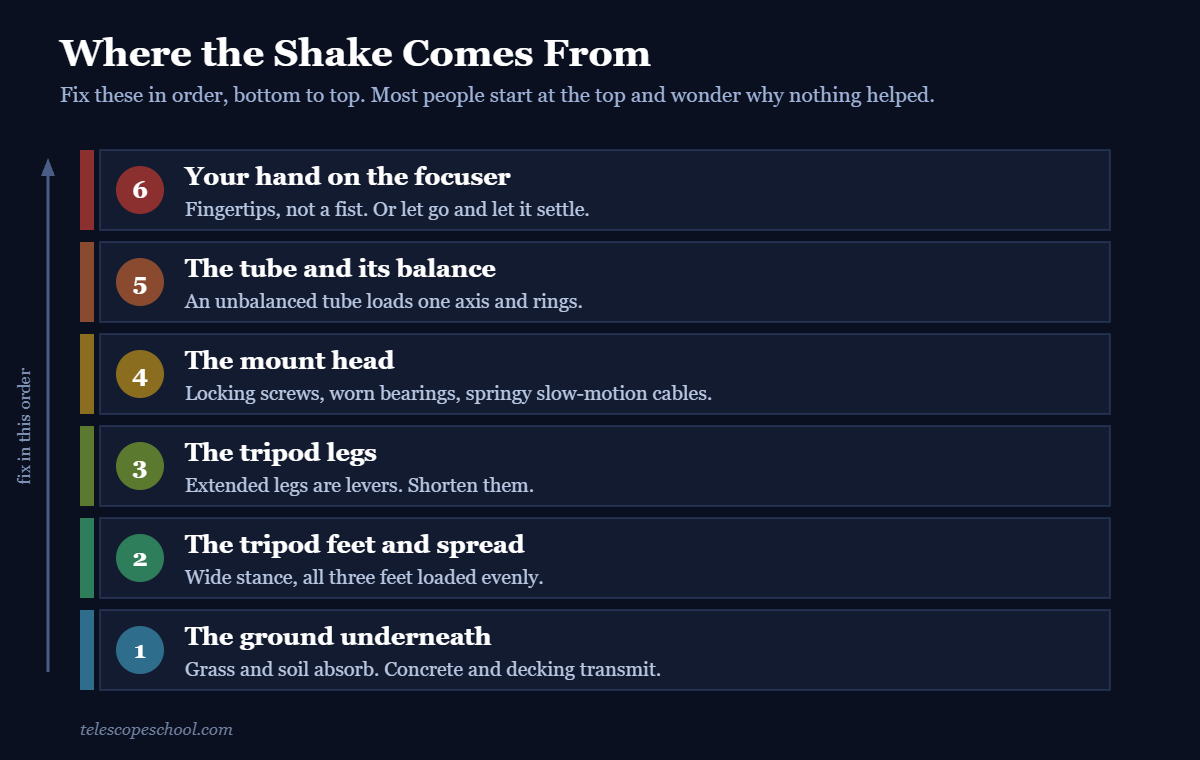Click the vertical 'fix in this order' label

pyautogui.click(x=25, y=426)
